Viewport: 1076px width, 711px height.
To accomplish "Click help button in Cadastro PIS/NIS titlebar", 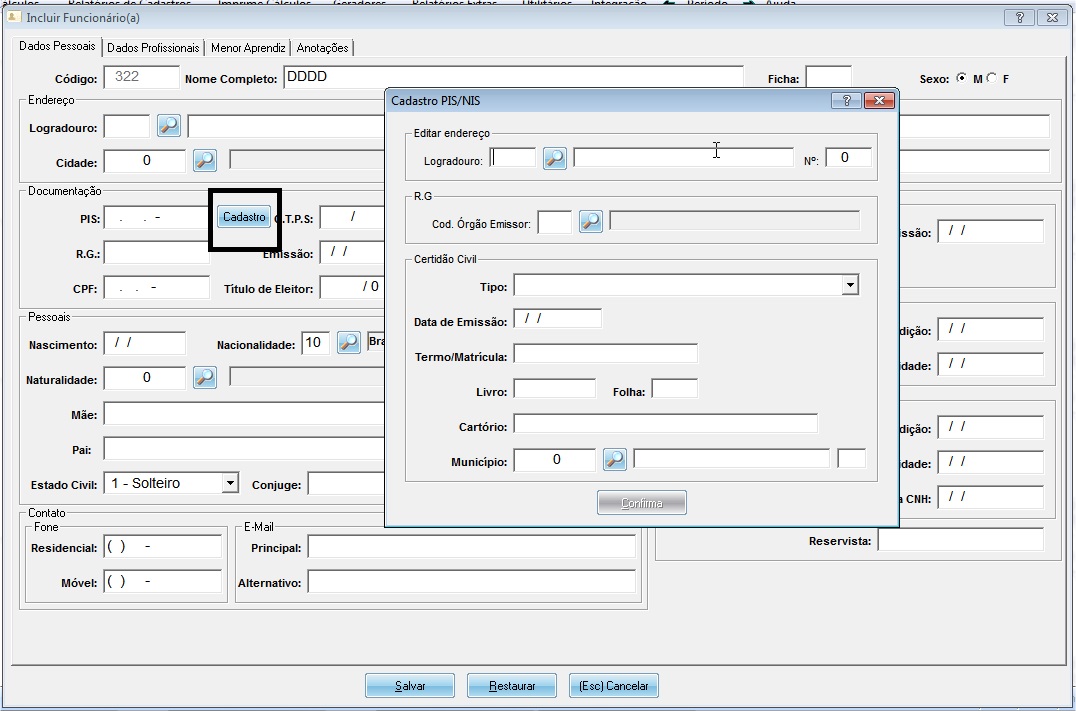I will (x=845, y=100).
